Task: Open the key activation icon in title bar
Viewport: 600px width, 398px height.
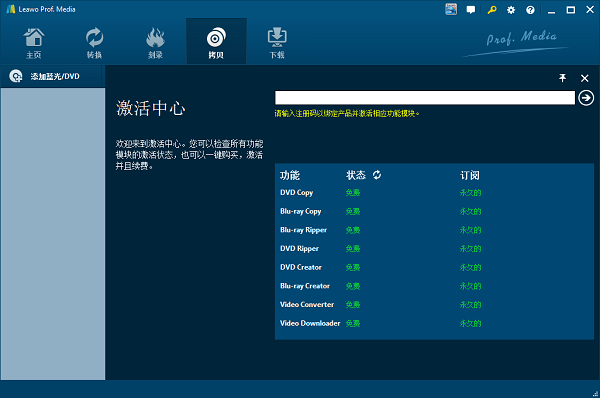Action: pyautogui.click(x=492, y=10)
